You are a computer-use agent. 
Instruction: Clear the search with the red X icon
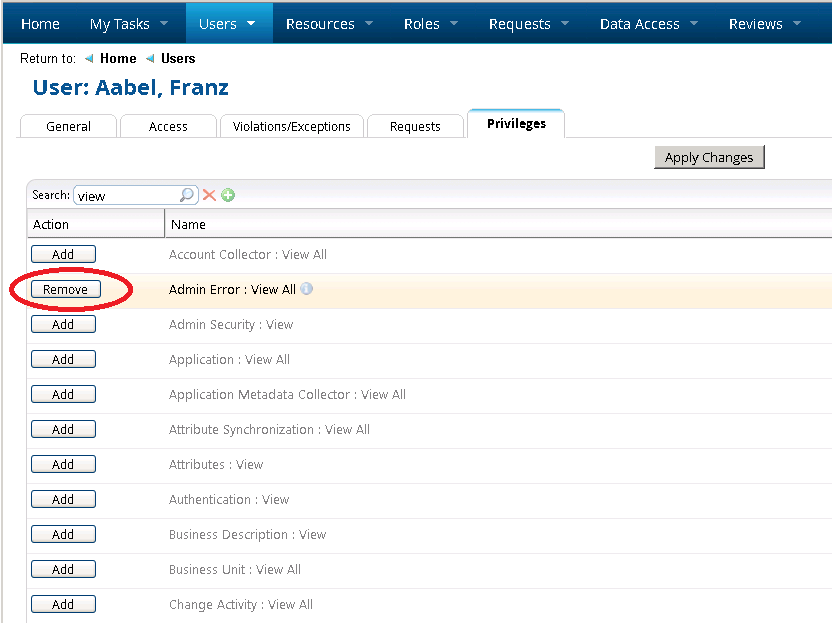click(x=210, y=195)
